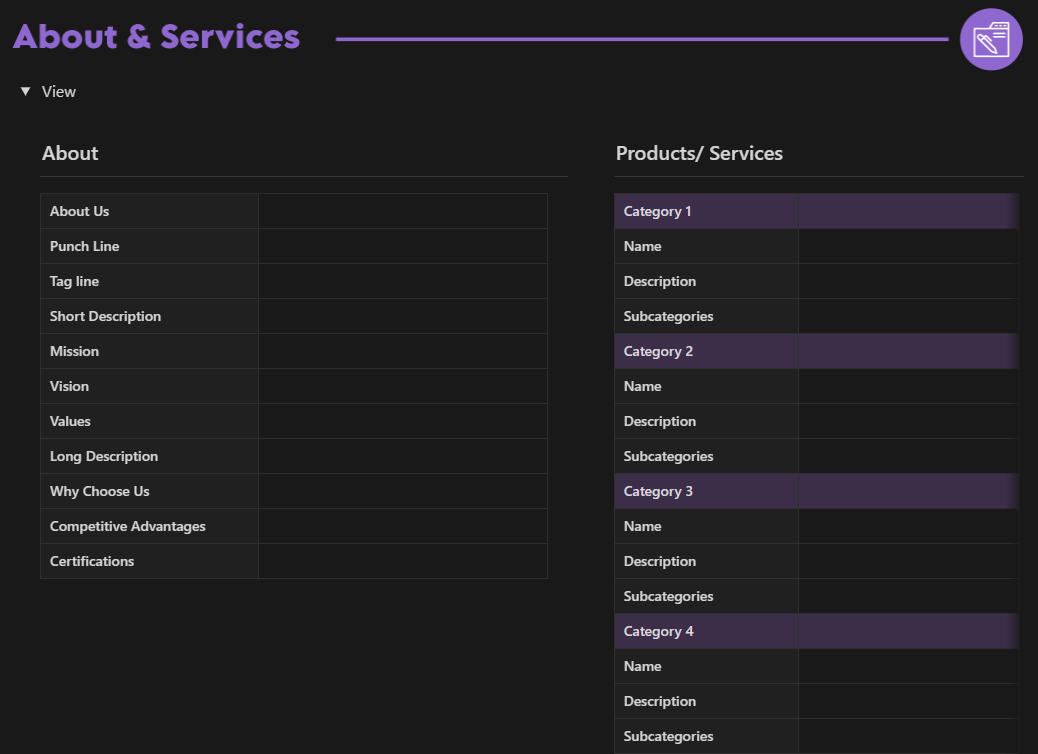Select the Vision label cell
This screenshot has height=754, width=1038.
point(149,386)
